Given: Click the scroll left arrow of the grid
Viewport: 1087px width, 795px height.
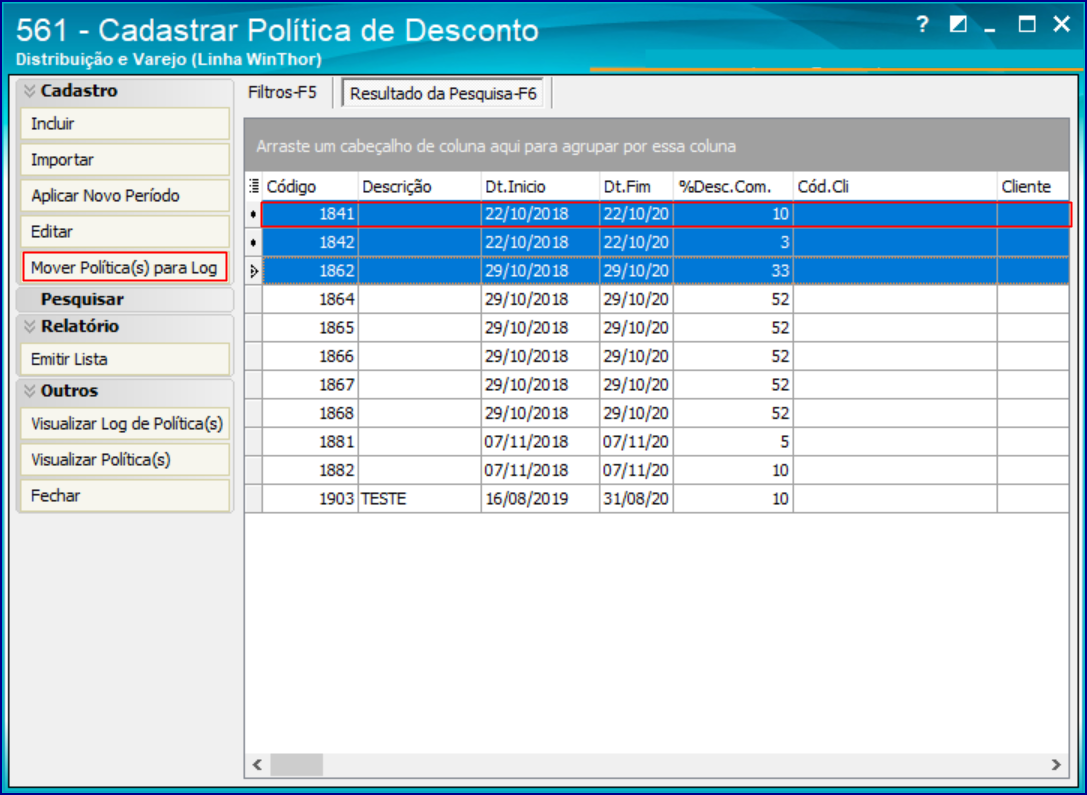Looking at the screenshot, I should tap(257, 765).
